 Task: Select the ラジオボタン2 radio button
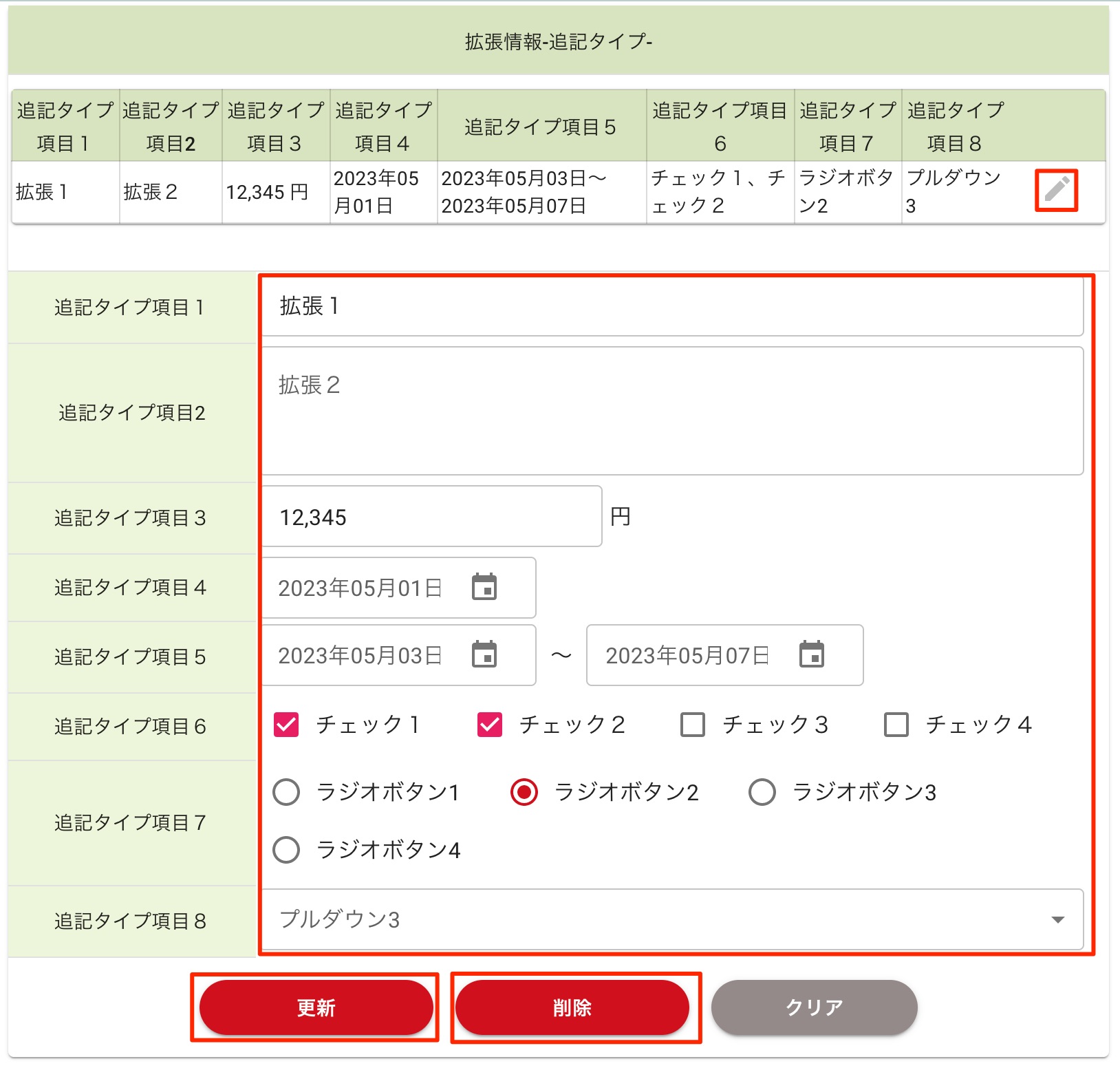524,792
